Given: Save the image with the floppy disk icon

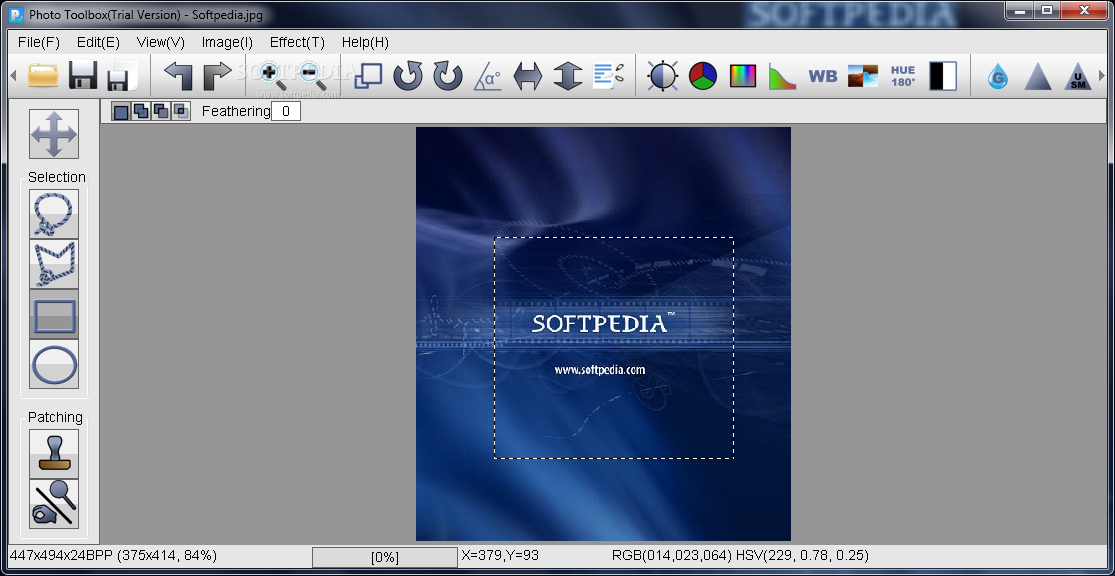Looking at the screenshot, I should (x=83, y=75).
